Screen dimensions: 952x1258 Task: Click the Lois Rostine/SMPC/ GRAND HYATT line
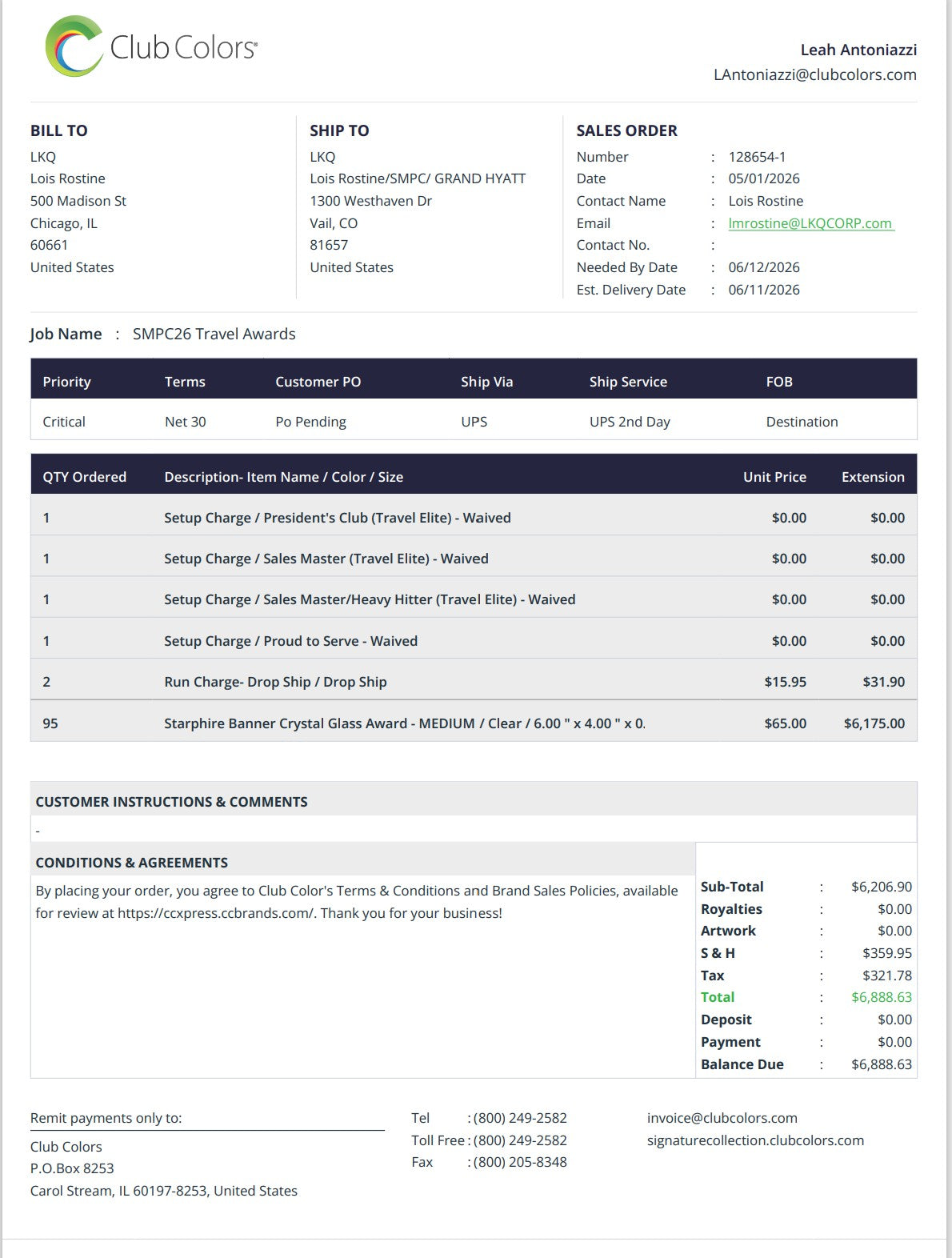pyautogui.click(x=418, y=178)
